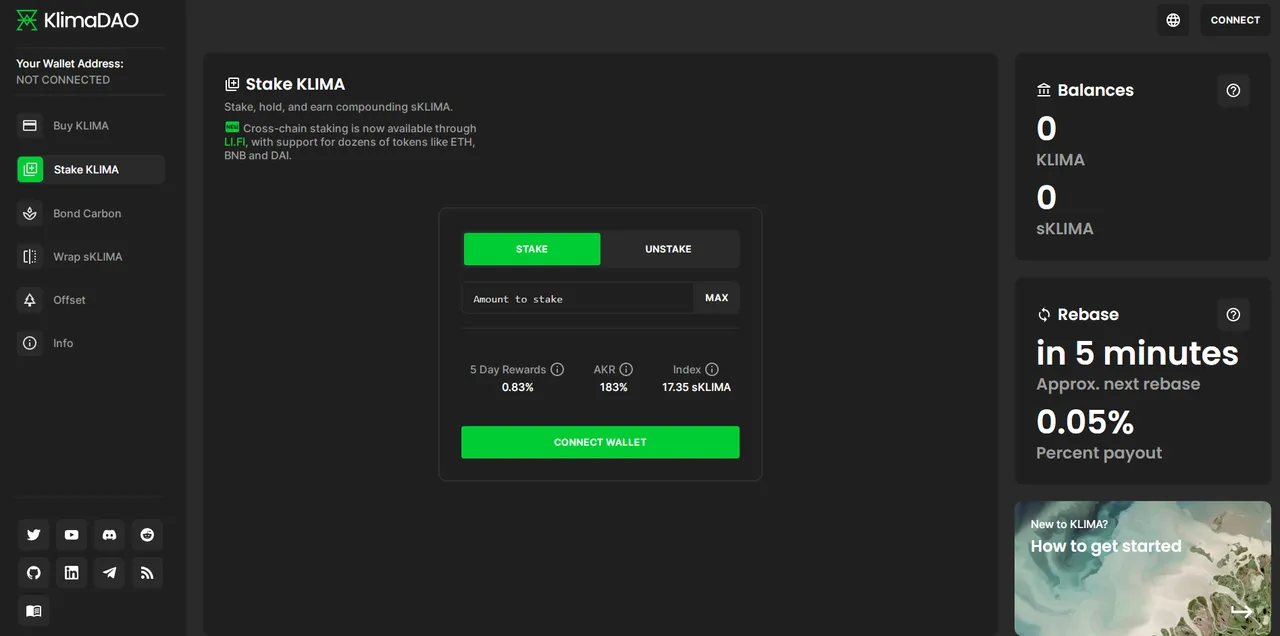The height and width of the screenshot is (636, 1280).
Task: Select the STAKE tab
Action: 532,249
